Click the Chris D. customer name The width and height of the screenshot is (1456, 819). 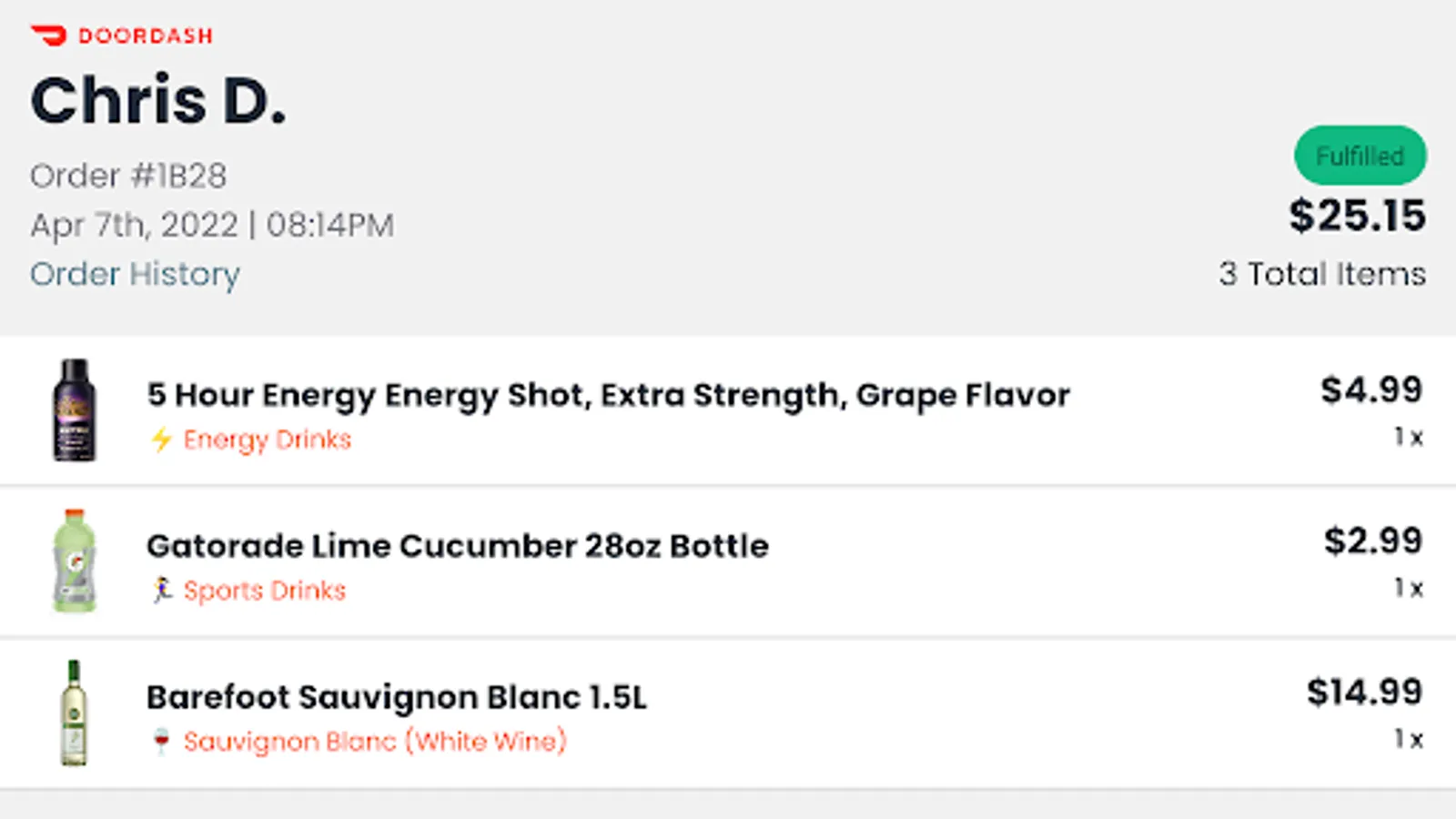tap(158, 100)
